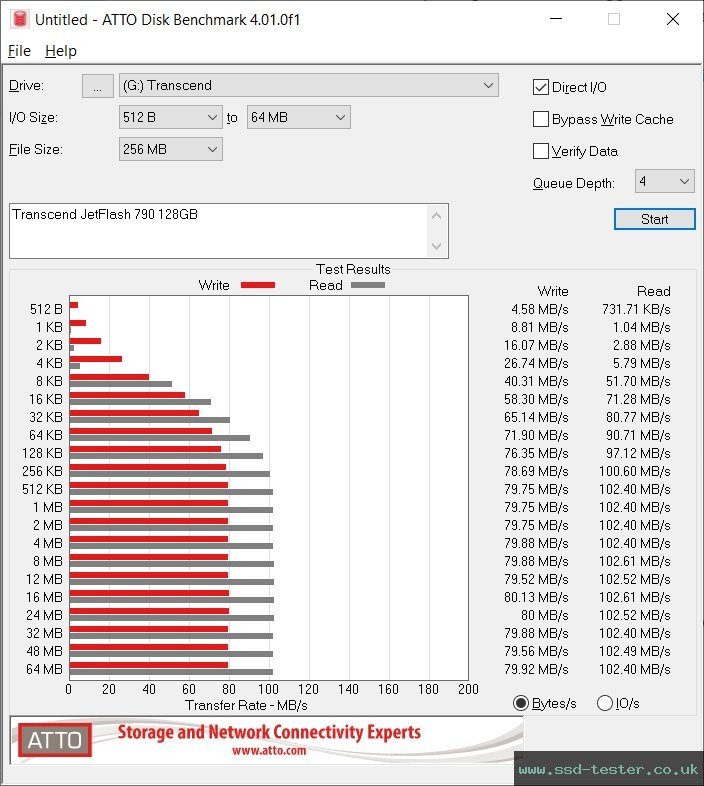Click the Transfer Rate - MB/s axis label
704x786 pixels.
click(246, 705)
